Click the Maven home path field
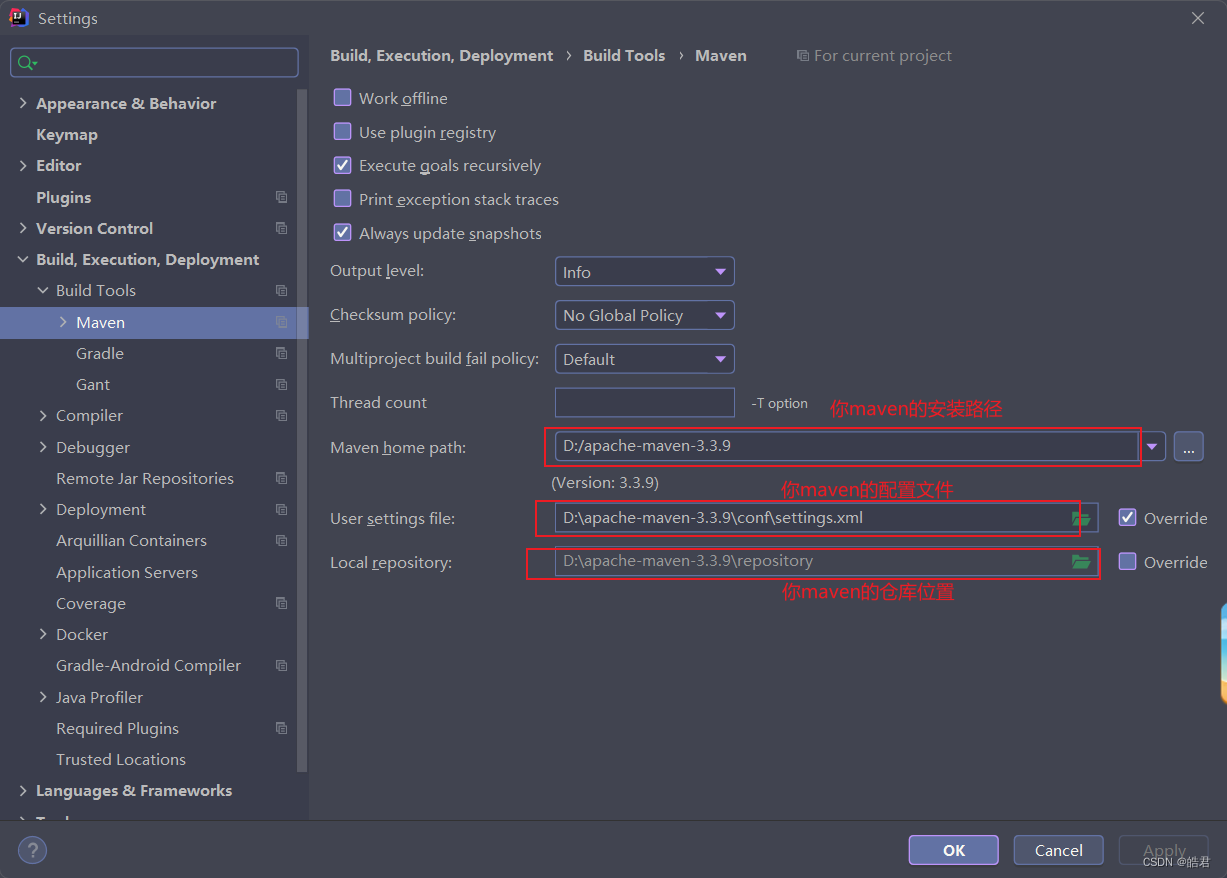 point(848,447)
